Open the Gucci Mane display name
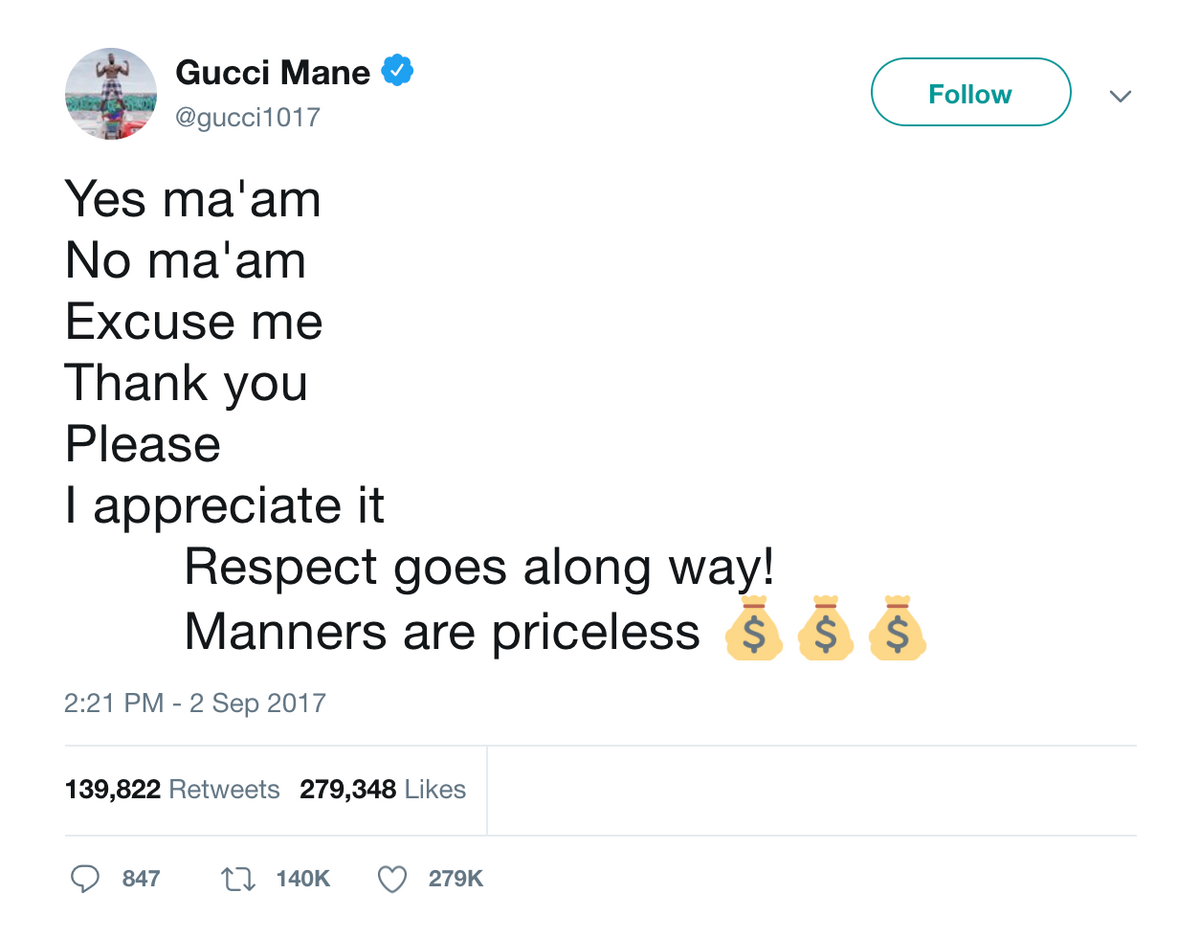 [272, 73]
